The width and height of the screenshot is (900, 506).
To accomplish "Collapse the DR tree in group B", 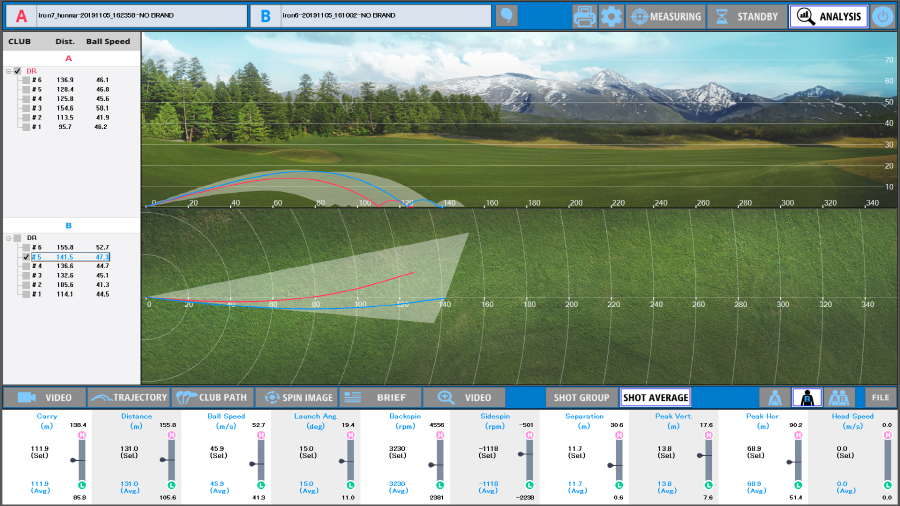I will pyautogui.click(x=8, y=238).
